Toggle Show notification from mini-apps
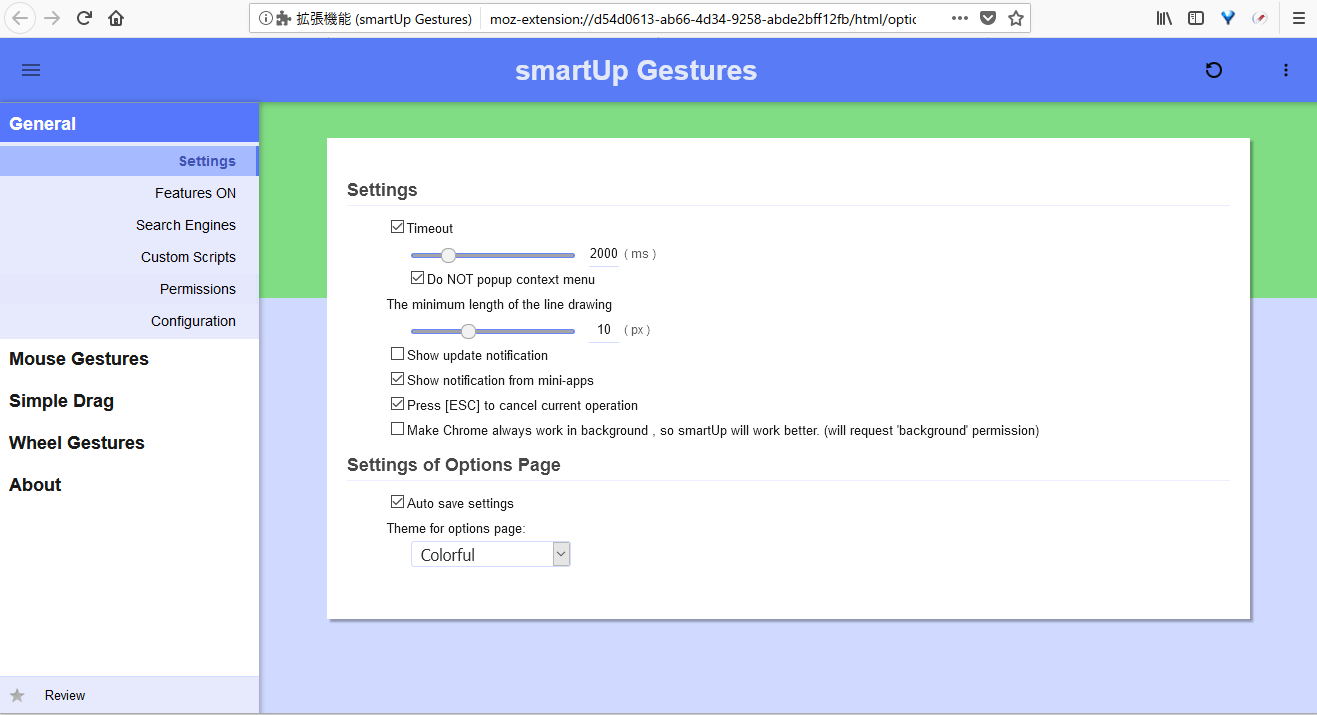The width and height of the screenshot is (1317, 715). (x=397, y=379)
